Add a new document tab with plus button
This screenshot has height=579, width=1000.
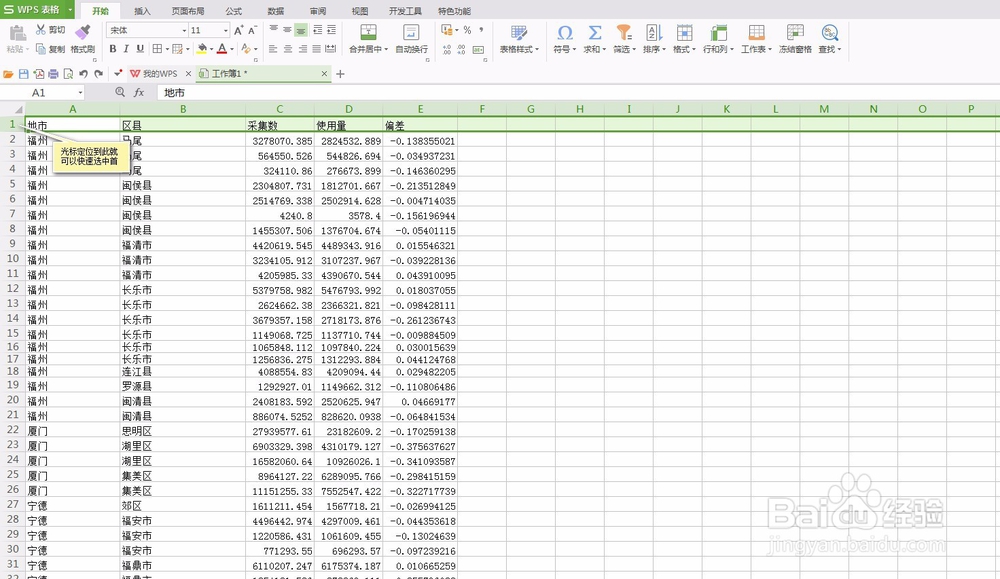tap(341, 74)
